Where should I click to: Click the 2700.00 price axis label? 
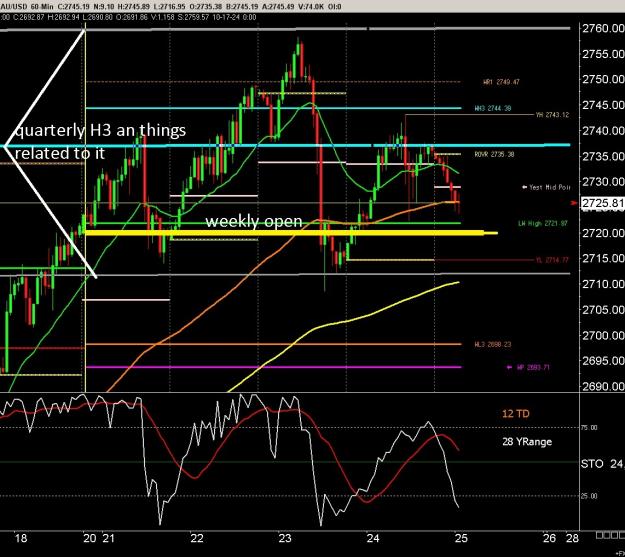point(603,335)
